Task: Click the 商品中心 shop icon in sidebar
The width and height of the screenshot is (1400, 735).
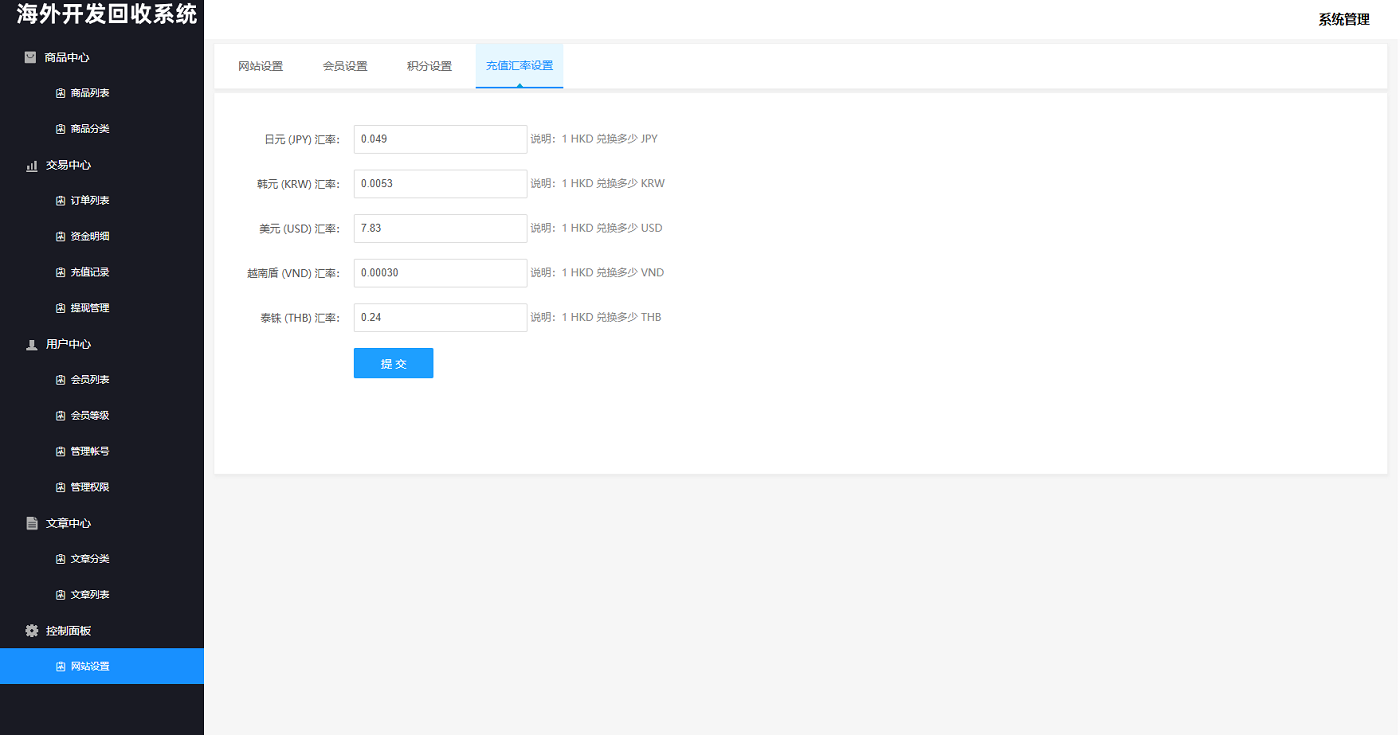Action: click(x=31, y=57)
